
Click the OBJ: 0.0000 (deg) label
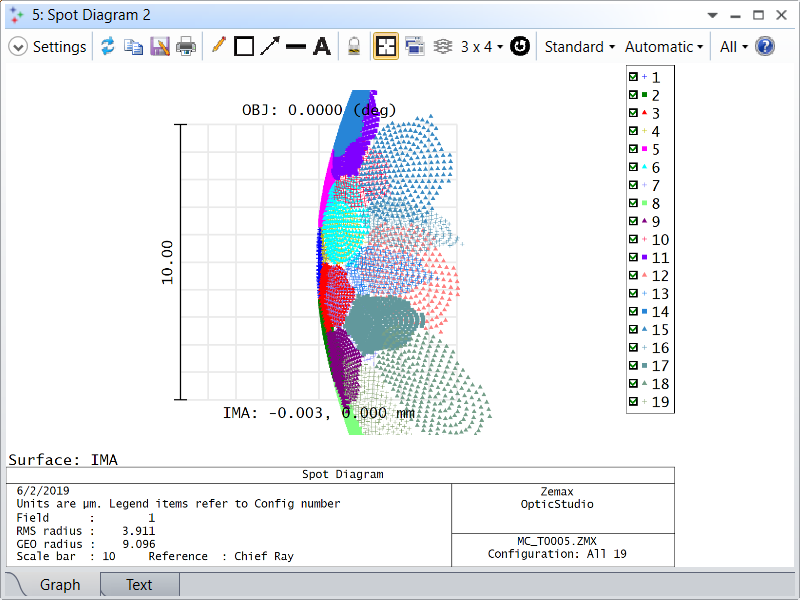click(x=319, y=110)
